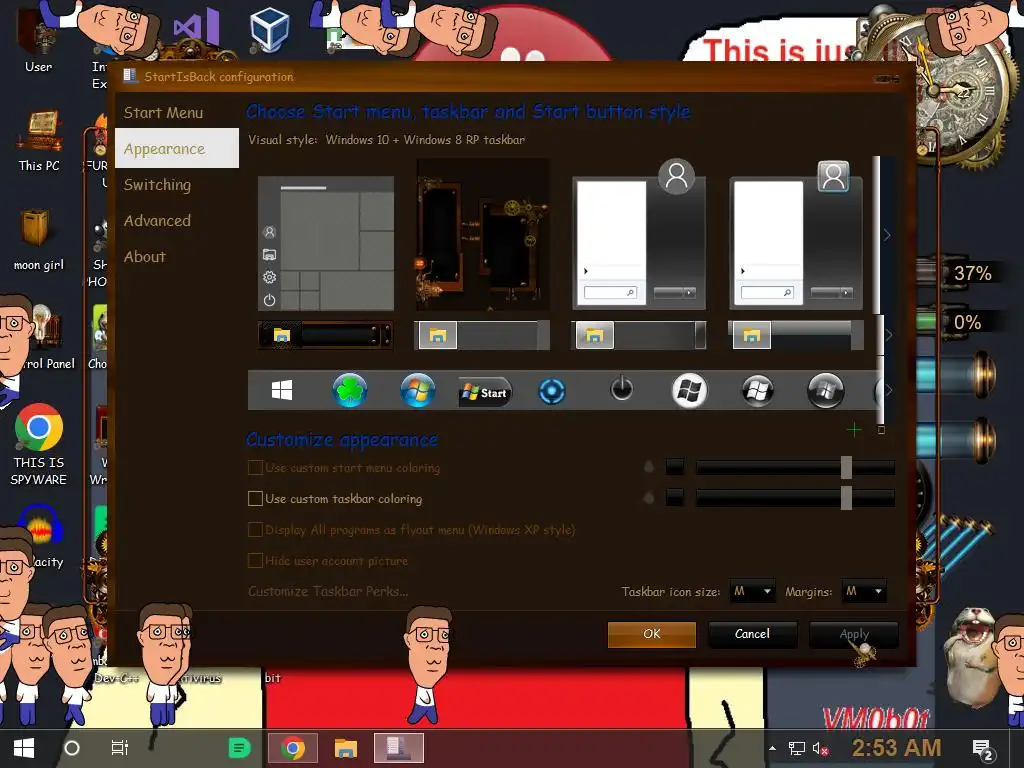This screenshot has height=768, width=1024.
Task: Go to the Switching tab
Action: [x=157, y=185]
